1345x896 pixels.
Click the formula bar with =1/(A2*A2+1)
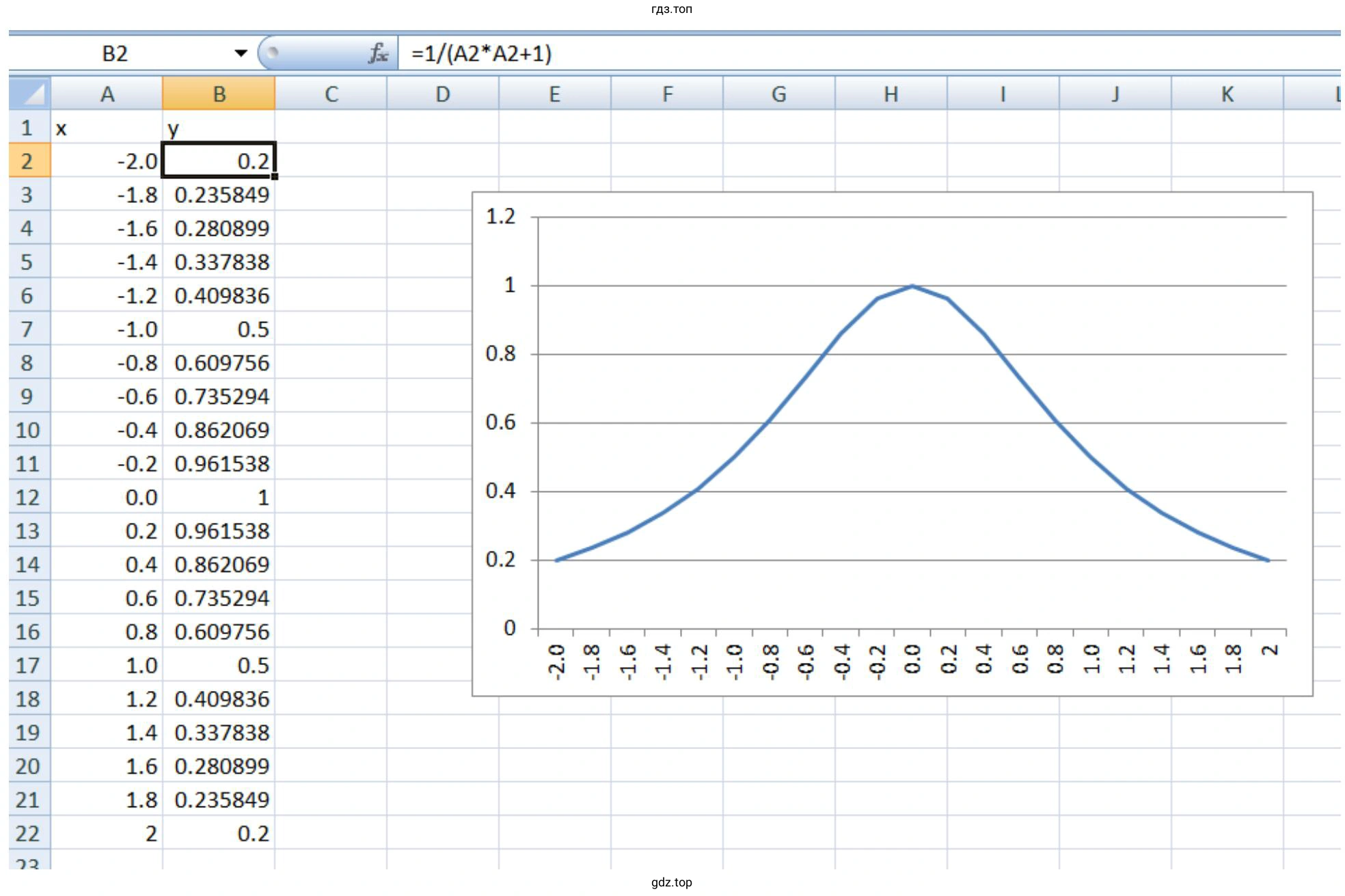coord(868,53)
